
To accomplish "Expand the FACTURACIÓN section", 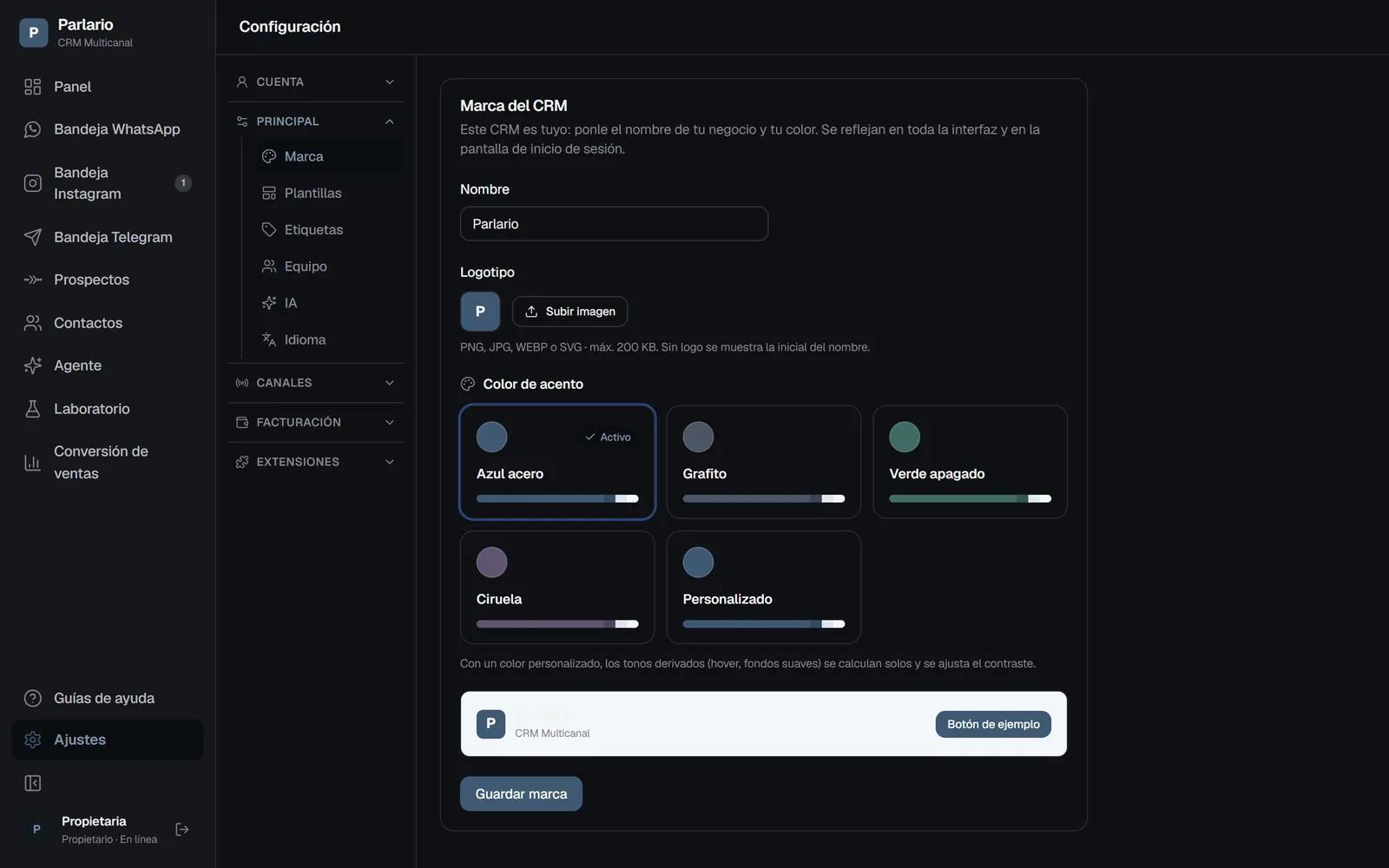I will pos(316,423).
